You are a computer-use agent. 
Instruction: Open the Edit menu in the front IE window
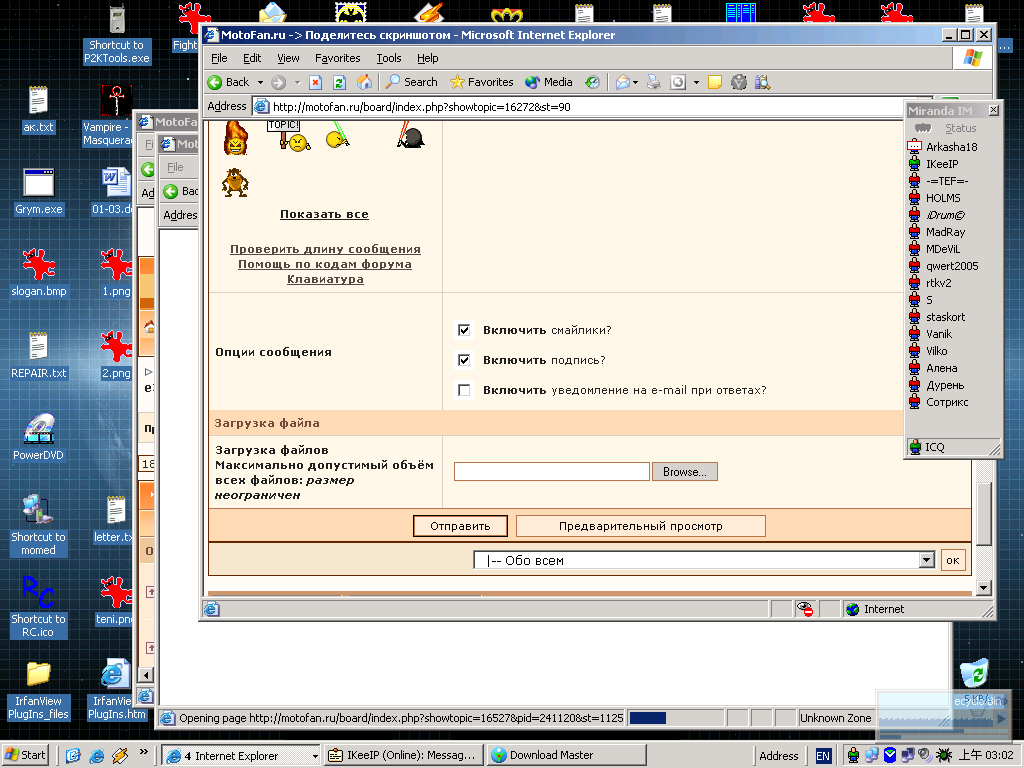click(x=252, y=58)
